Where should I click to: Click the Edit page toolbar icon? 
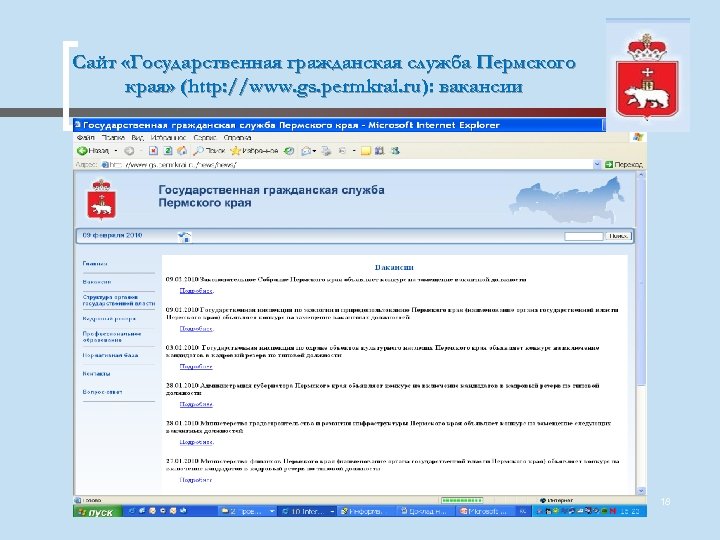tap(343, 151)
